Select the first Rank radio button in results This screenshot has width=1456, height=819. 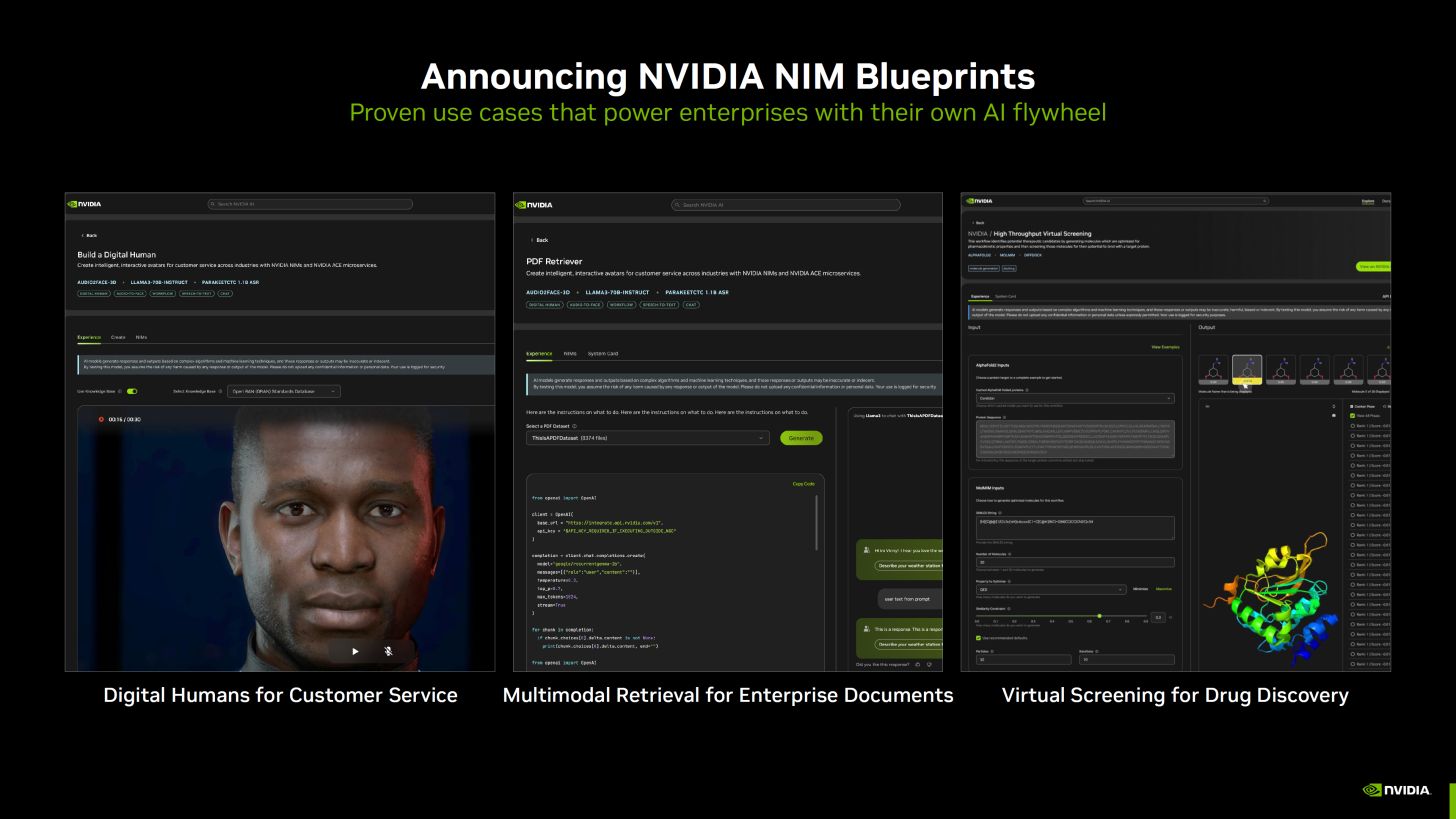[x=1353, y=424]
